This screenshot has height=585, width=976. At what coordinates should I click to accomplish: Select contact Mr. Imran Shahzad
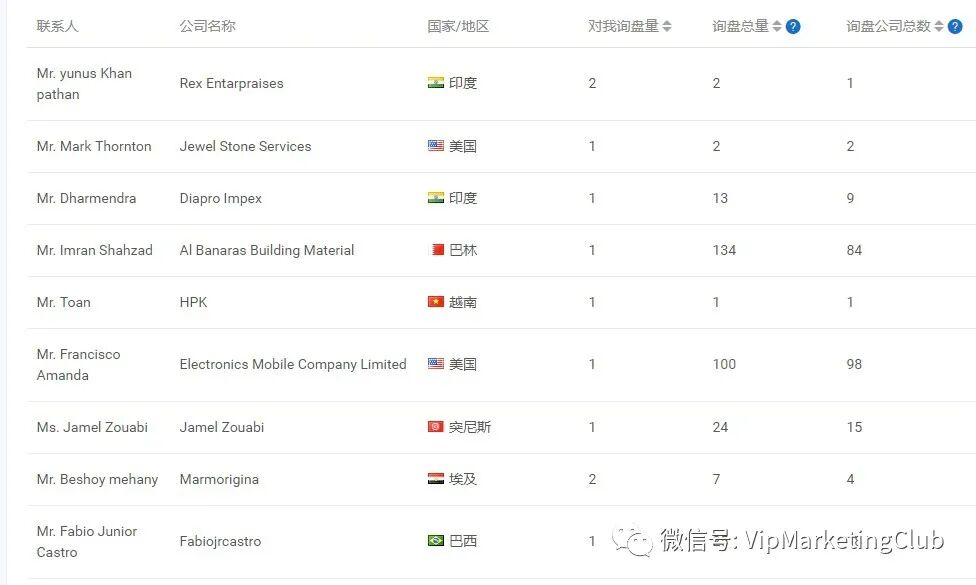(95, 250)
